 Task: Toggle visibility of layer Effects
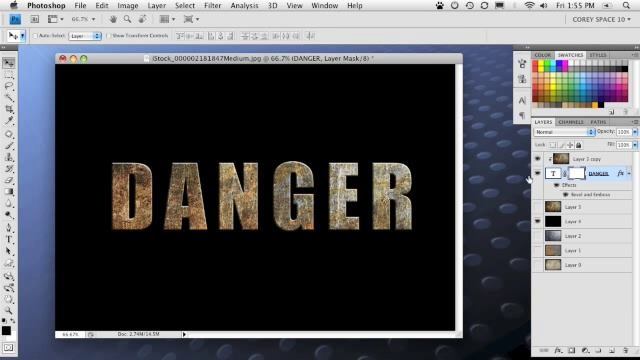click(556, 185)
